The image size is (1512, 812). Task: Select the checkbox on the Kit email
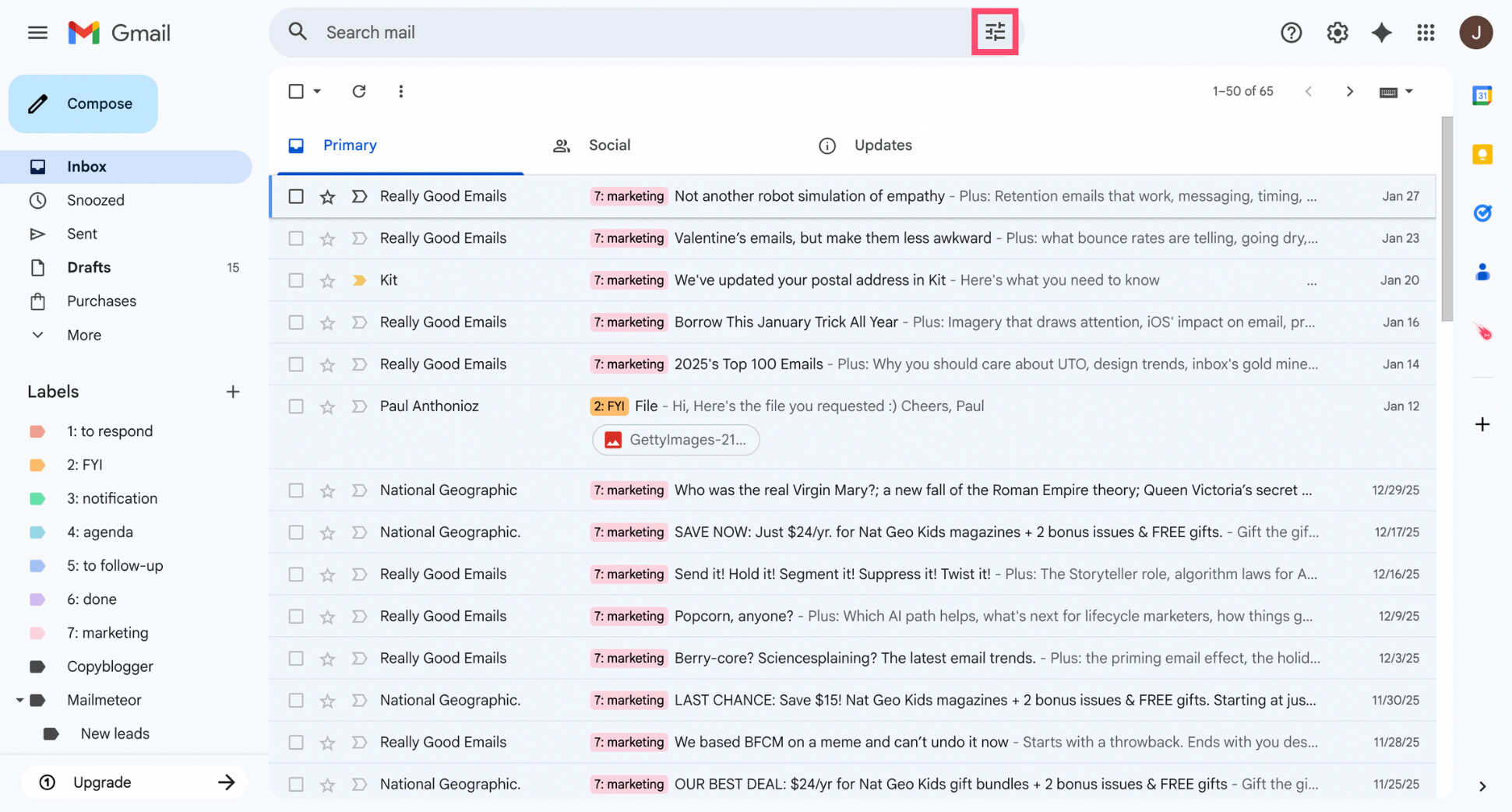295,279
